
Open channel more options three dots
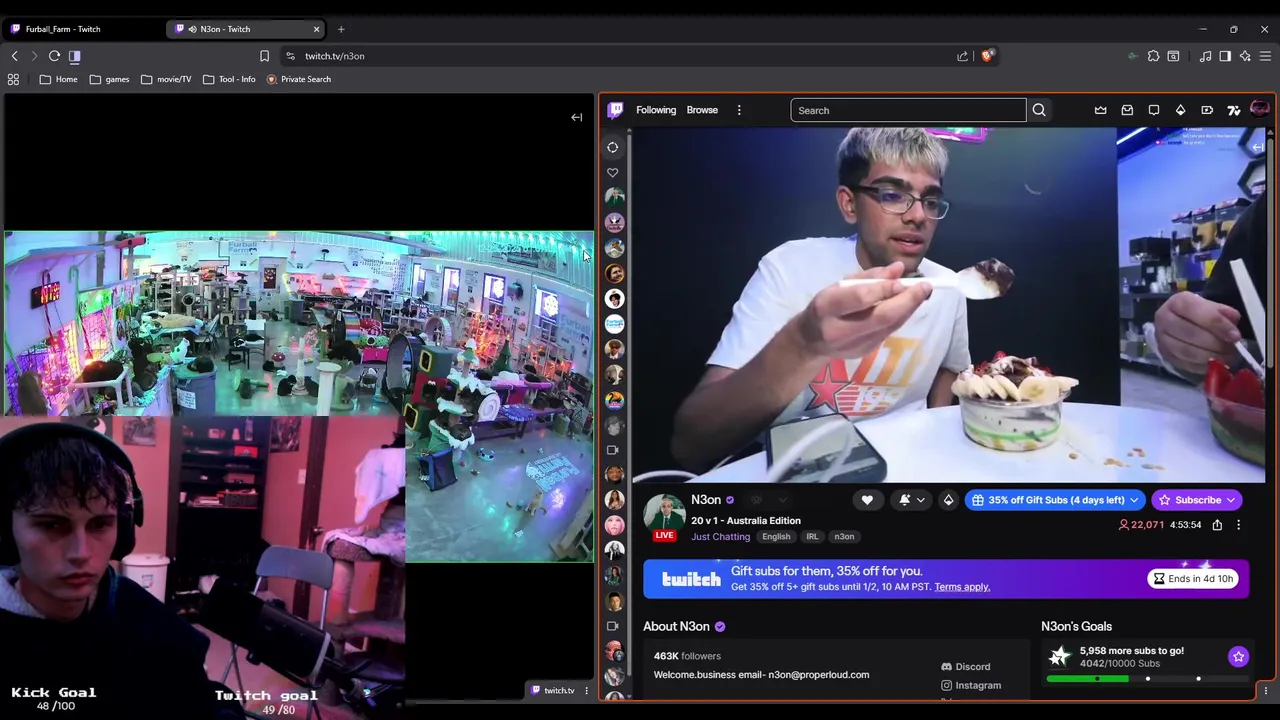tap(1238, 525)
